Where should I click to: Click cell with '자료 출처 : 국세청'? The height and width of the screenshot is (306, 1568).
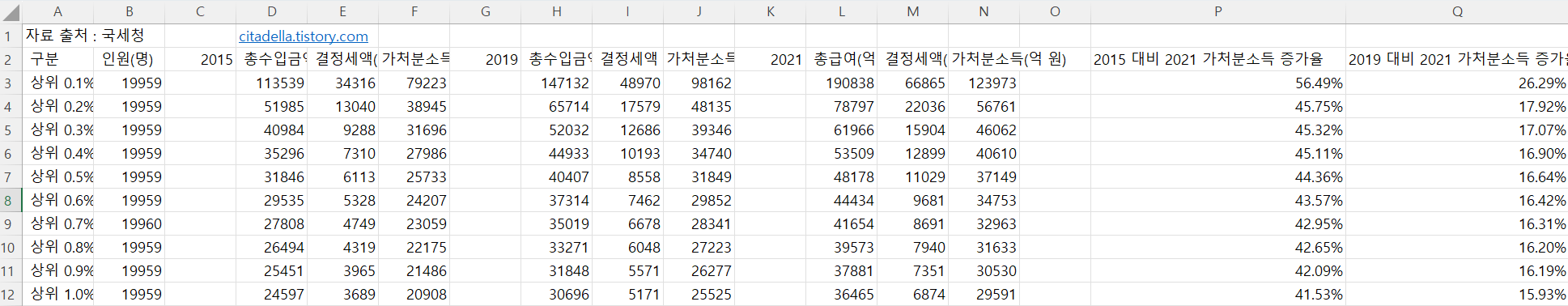(85, 36)
